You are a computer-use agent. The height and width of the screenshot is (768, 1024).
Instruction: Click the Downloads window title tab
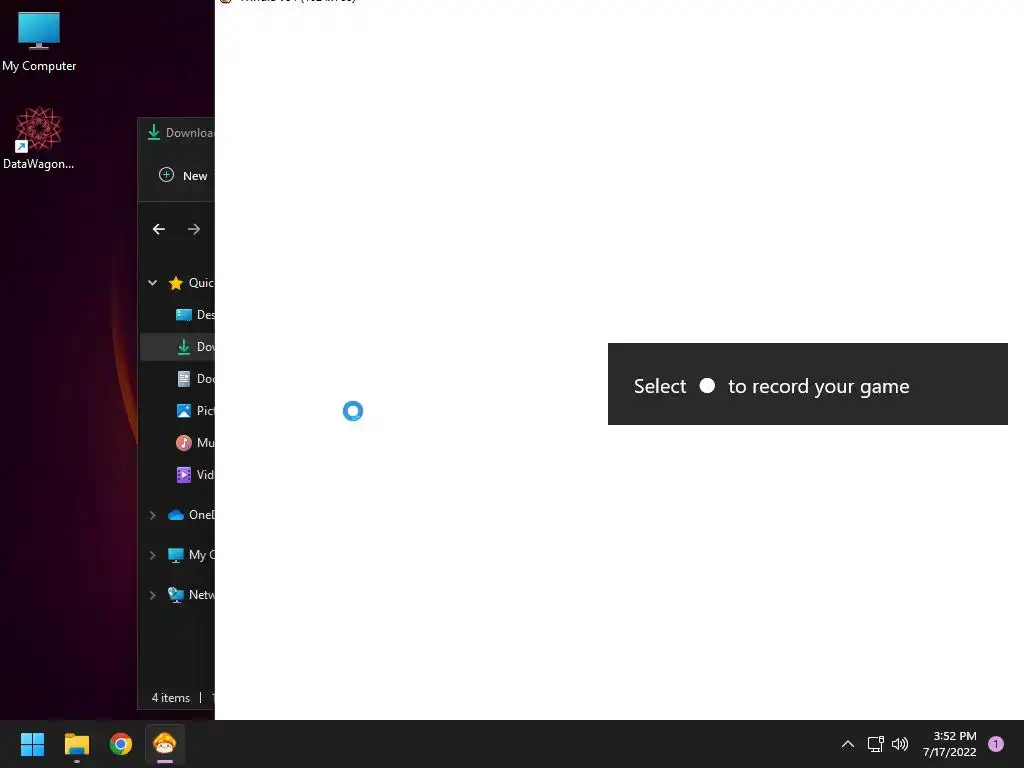click(x=181, y=133)
